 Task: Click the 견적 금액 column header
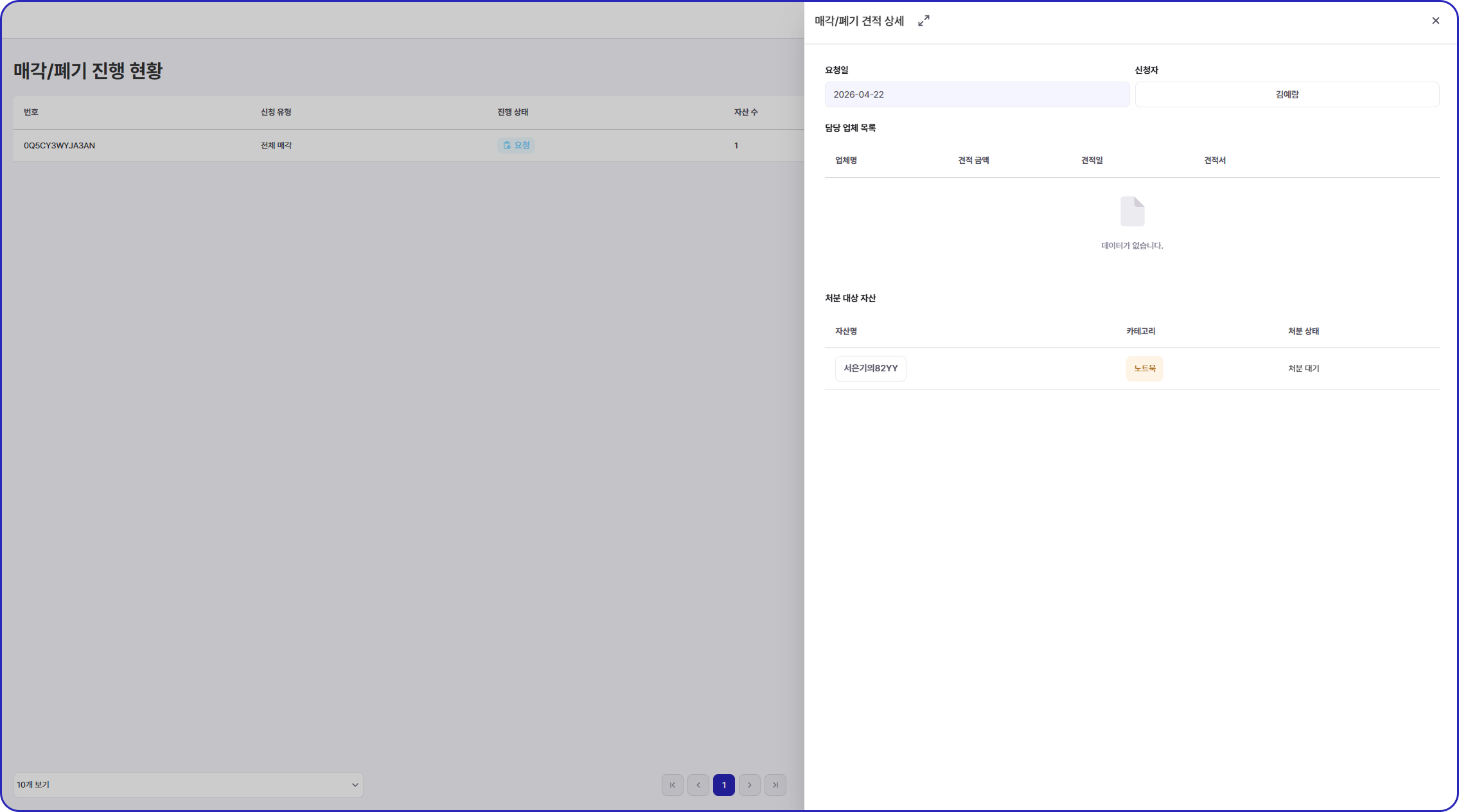(x=973, y=161)
